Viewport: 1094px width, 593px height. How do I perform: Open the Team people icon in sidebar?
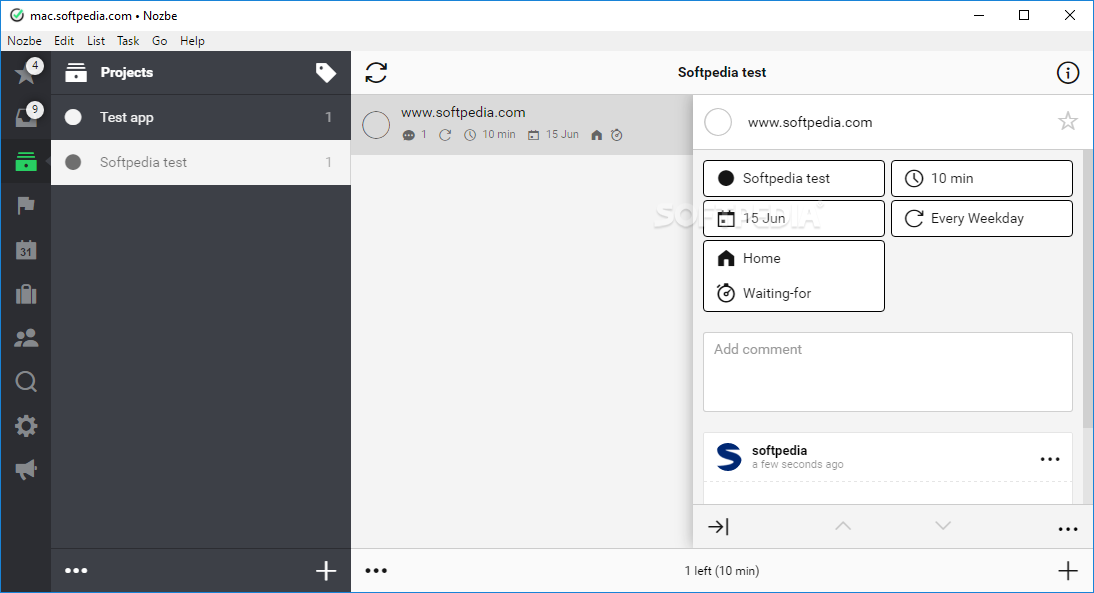pyautogui.click(x=26, y=338)
